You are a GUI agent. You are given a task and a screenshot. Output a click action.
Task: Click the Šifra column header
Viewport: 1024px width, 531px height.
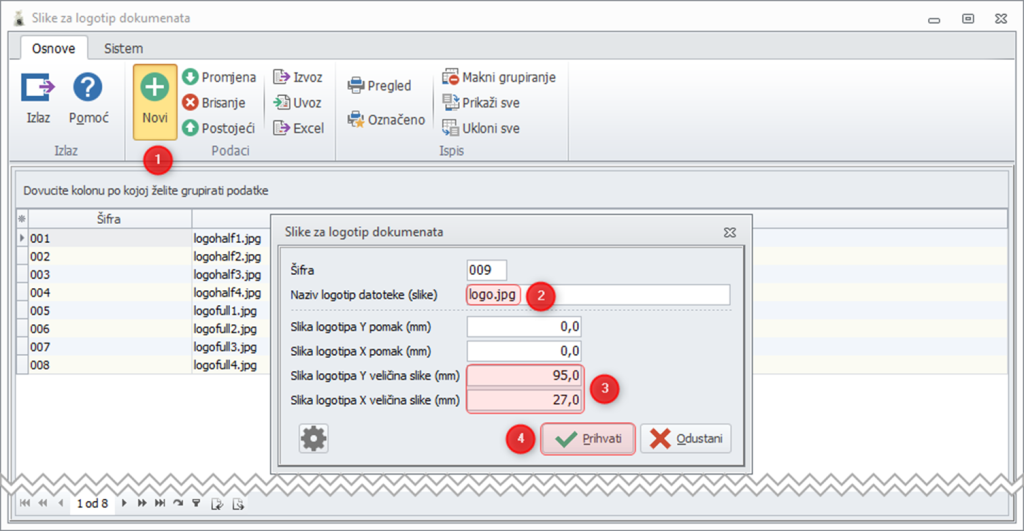coord(110,219)
